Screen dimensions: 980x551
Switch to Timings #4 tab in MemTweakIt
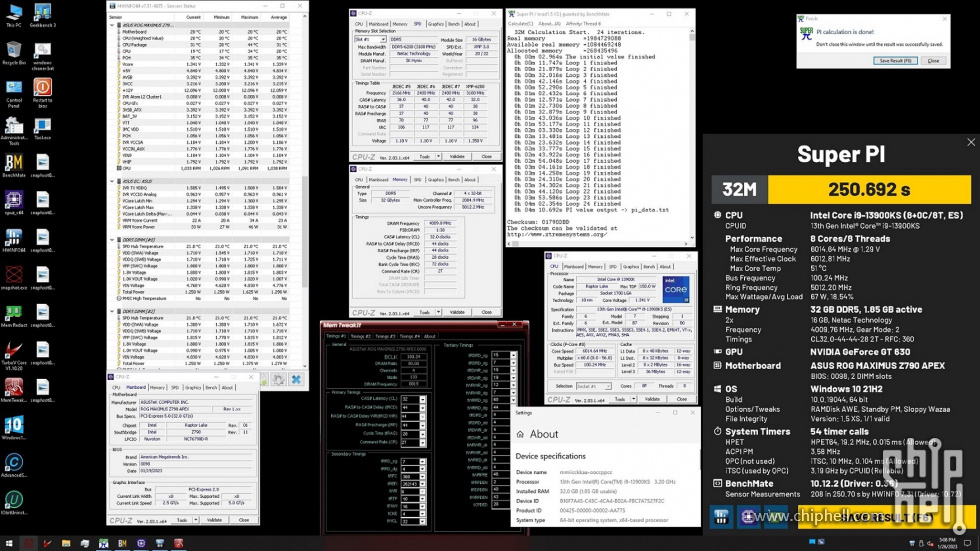click(409, 336)
